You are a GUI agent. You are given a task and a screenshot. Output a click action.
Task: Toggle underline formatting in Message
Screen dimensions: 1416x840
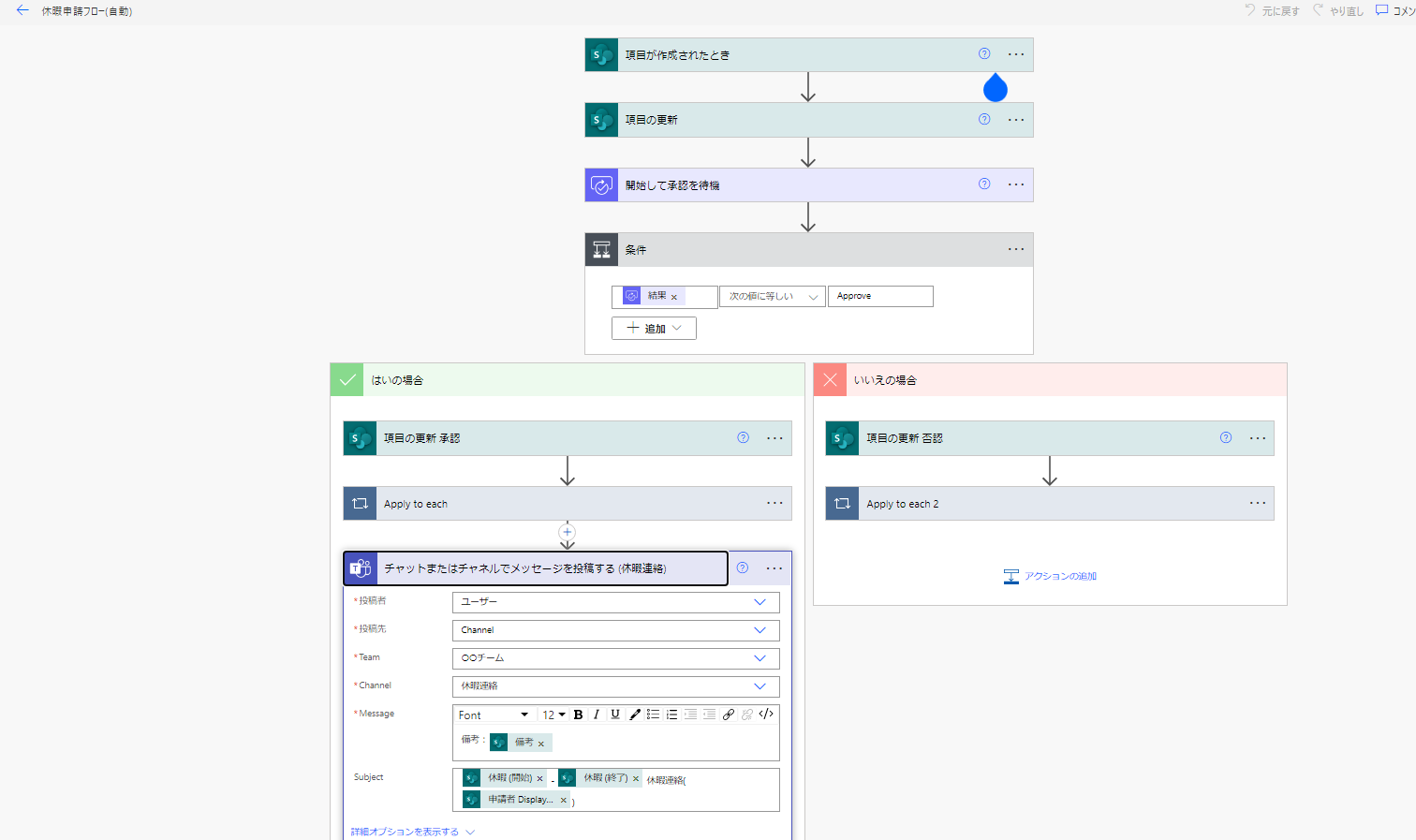[615, 715]
